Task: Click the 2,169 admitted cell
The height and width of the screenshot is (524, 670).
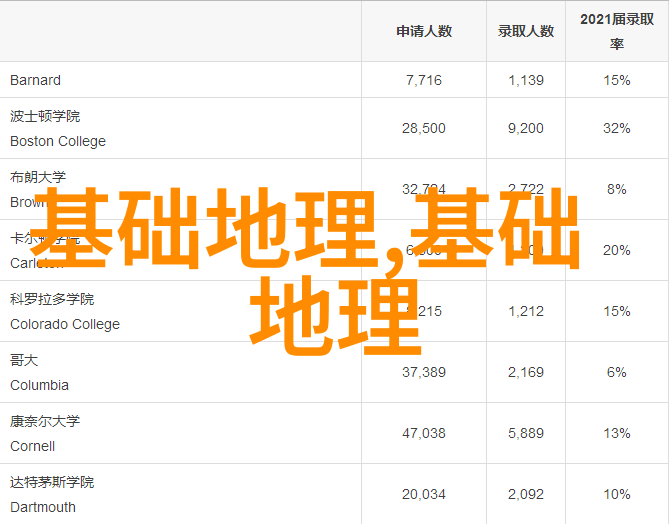Action: point(526,372)
